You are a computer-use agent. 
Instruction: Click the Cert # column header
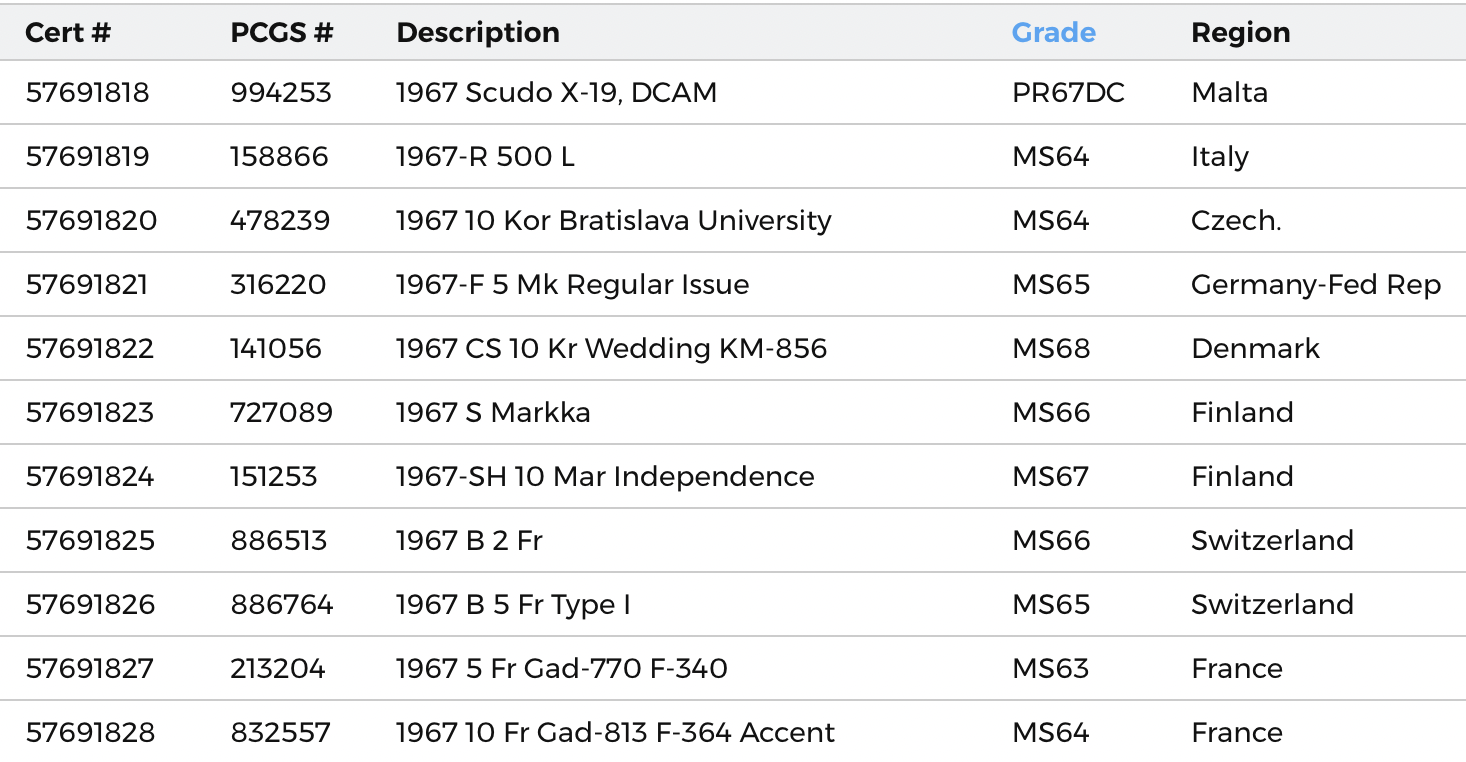coord(67,32)
